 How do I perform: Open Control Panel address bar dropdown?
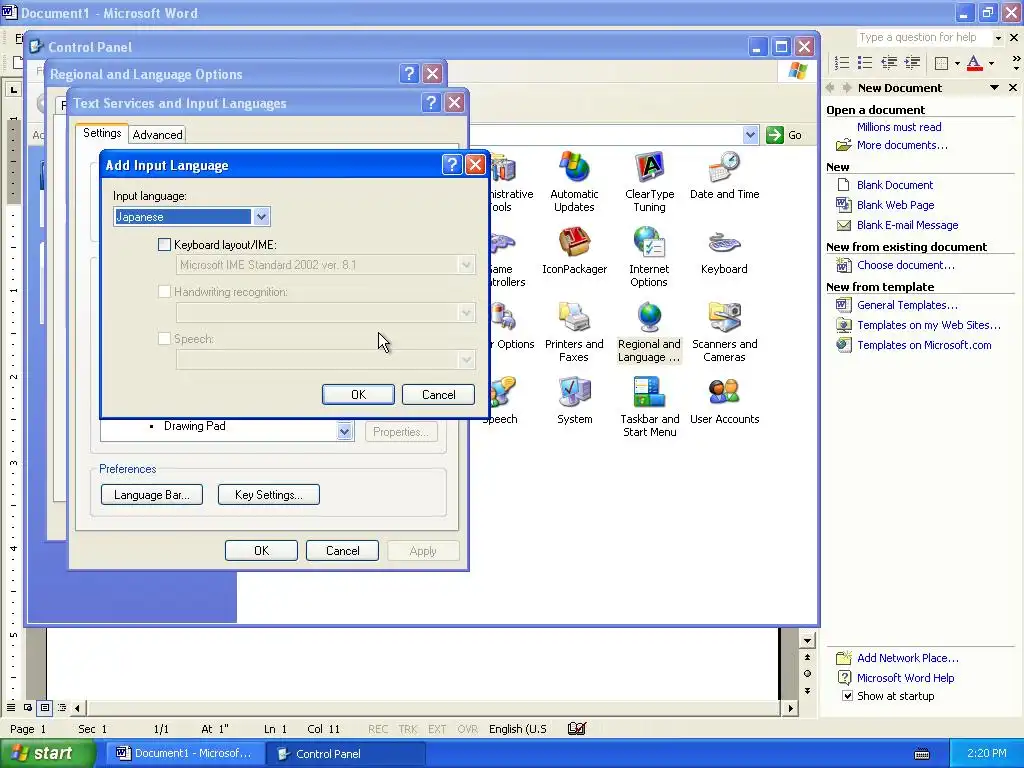pos(750,135)
